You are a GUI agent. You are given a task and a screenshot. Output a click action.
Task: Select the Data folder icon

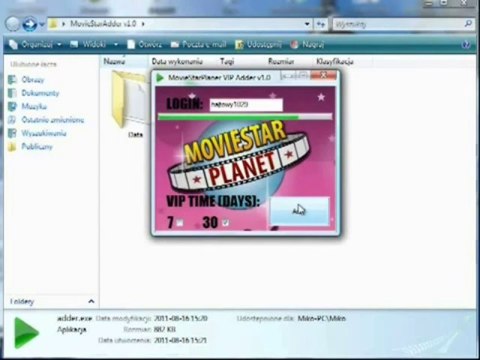pos(130,100)
